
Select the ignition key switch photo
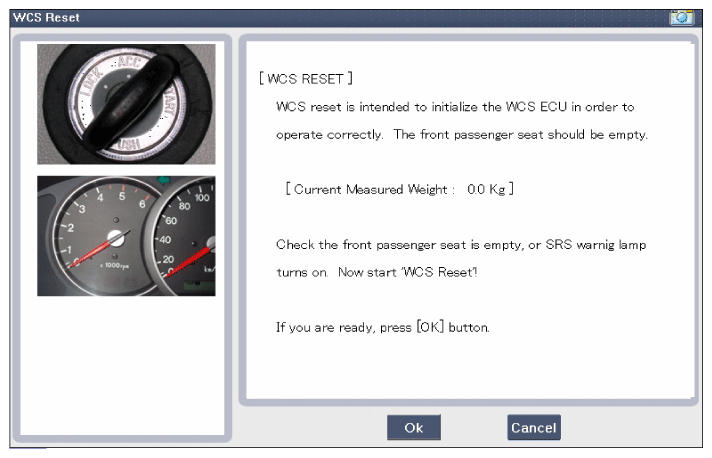126,104
